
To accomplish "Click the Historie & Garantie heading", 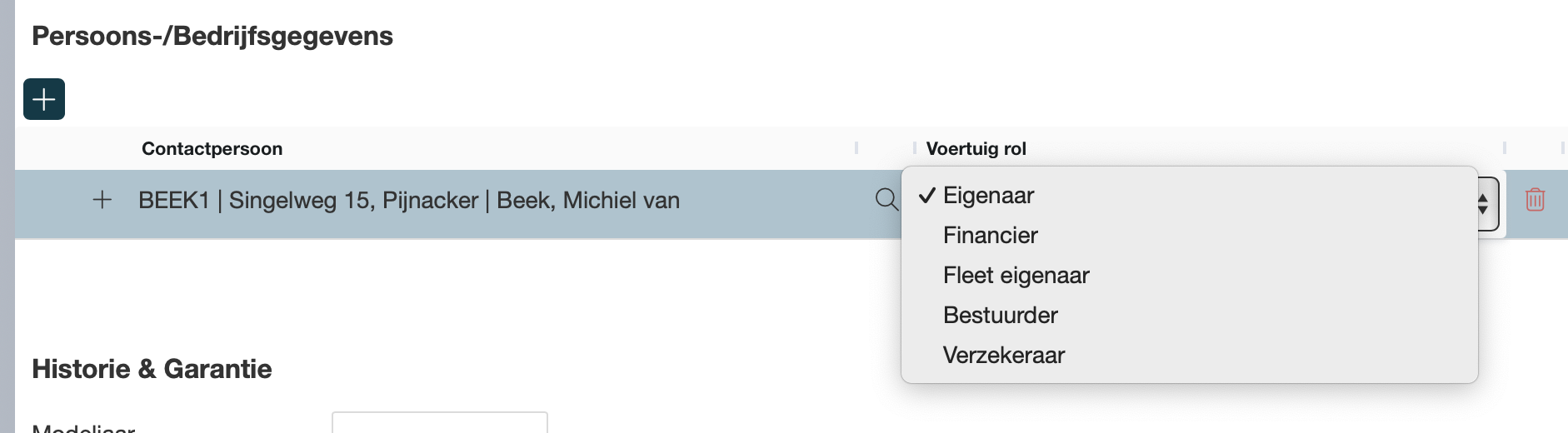I will point(152,369).
